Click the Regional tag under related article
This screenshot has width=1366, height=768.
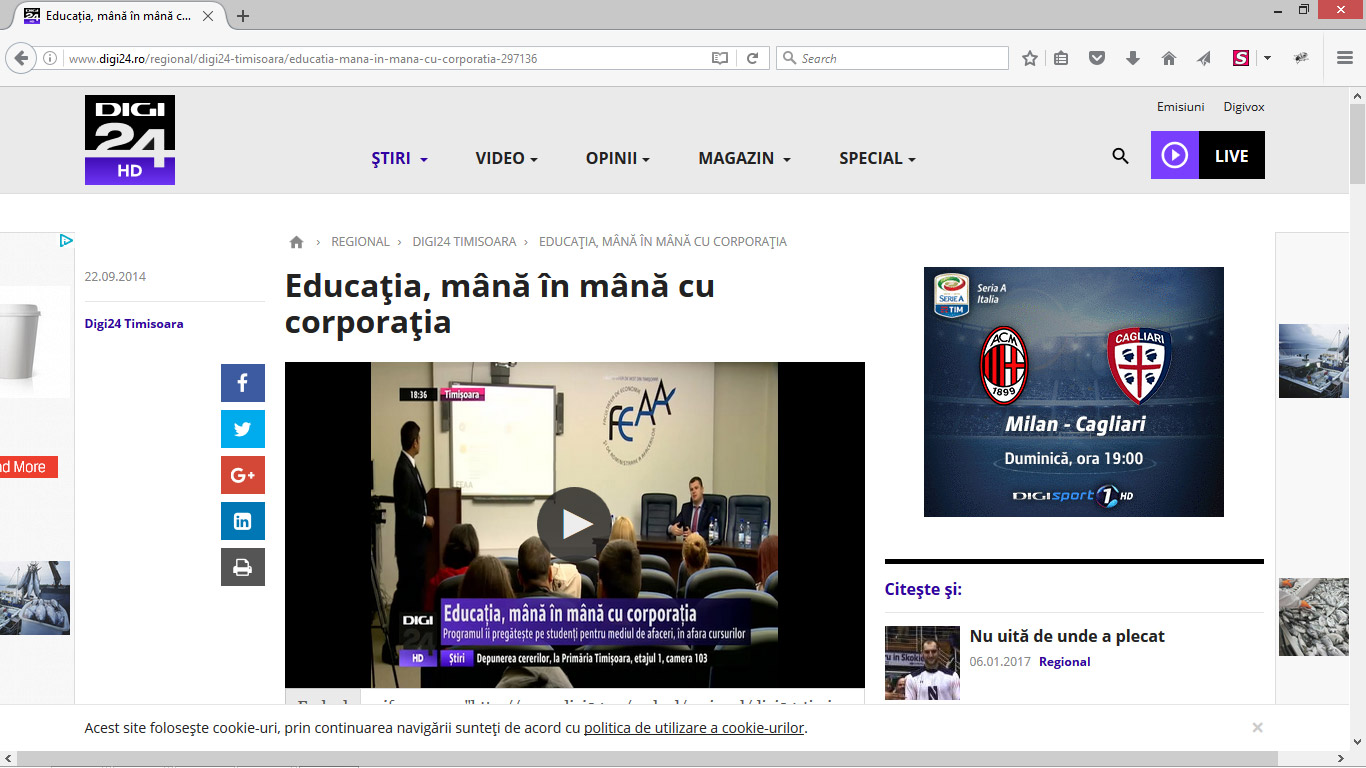[1064, 662]
